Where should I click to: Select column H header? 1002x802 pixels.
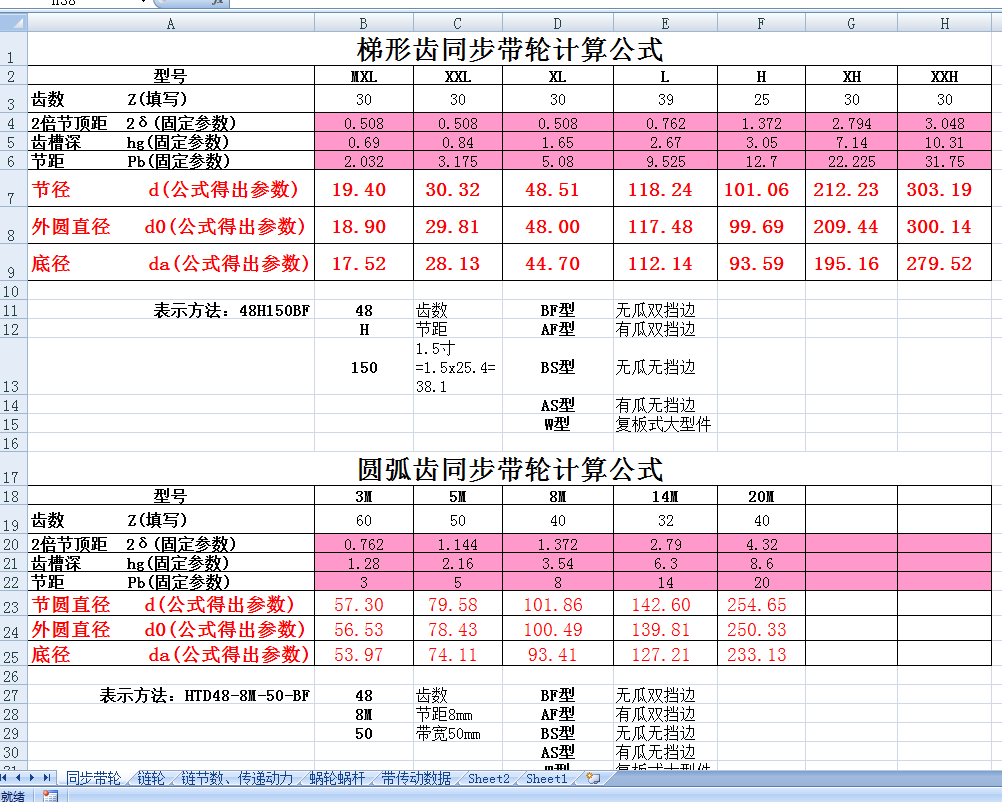[x=944, y=23]
